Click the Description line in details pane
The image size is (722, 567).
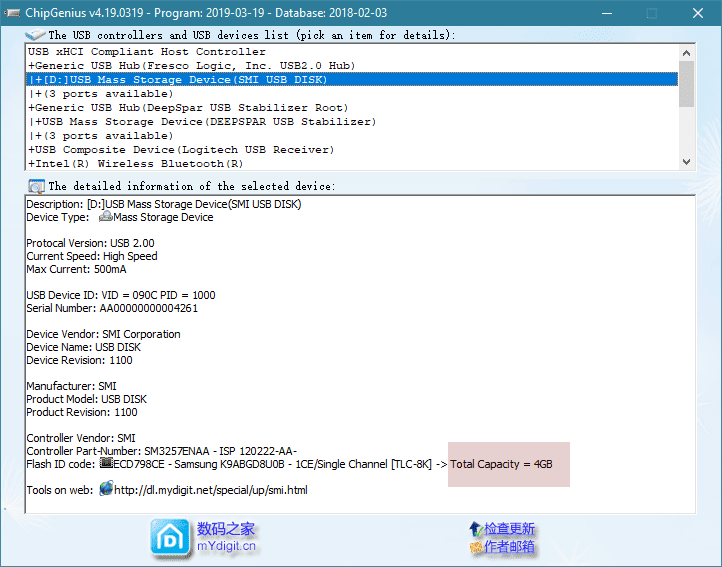coord(164,204)
